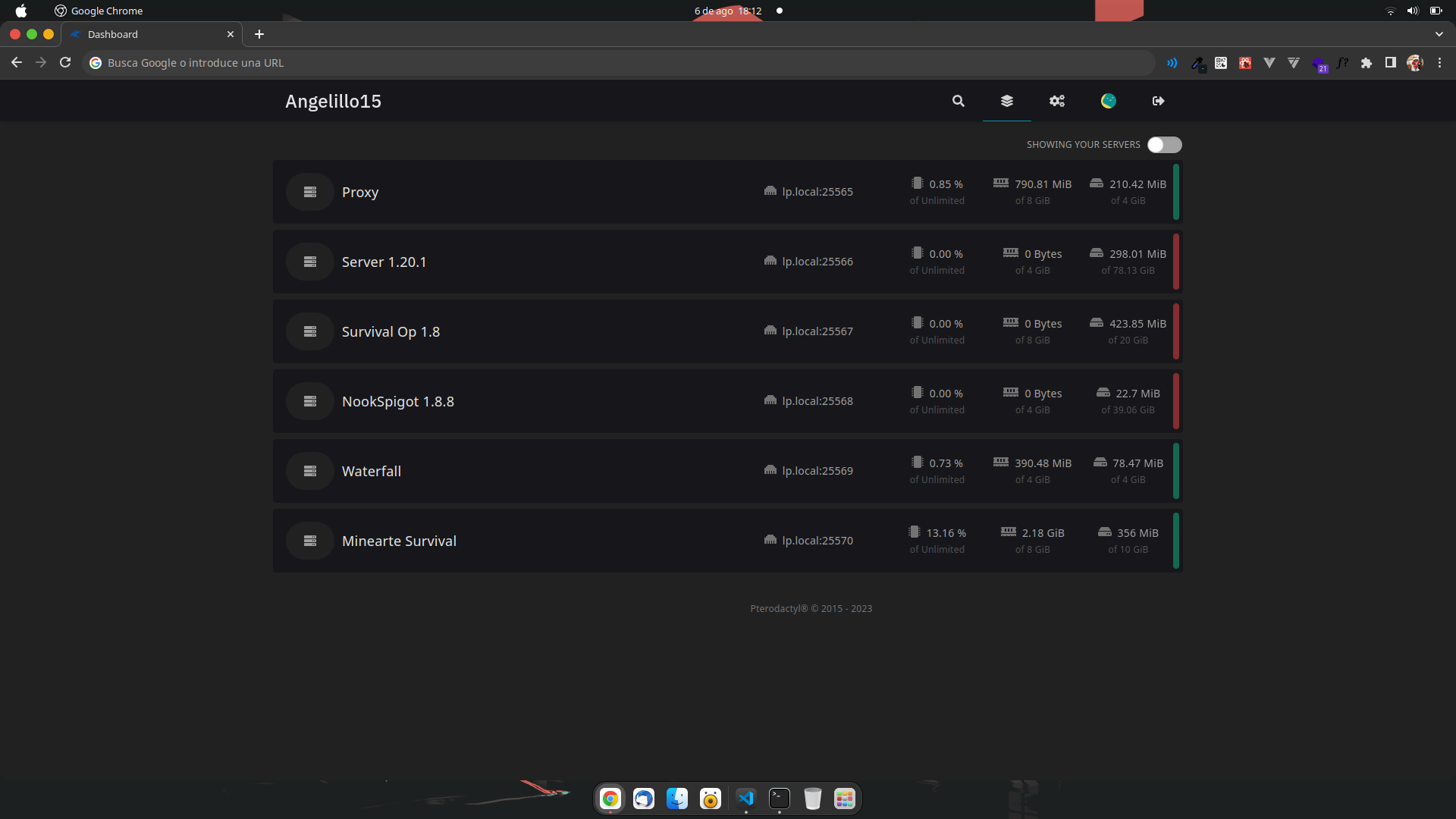This screenshot has width=1456, height=819.
Task: Open Visual Studio Code from dock
Action: (x=746, y=799)
